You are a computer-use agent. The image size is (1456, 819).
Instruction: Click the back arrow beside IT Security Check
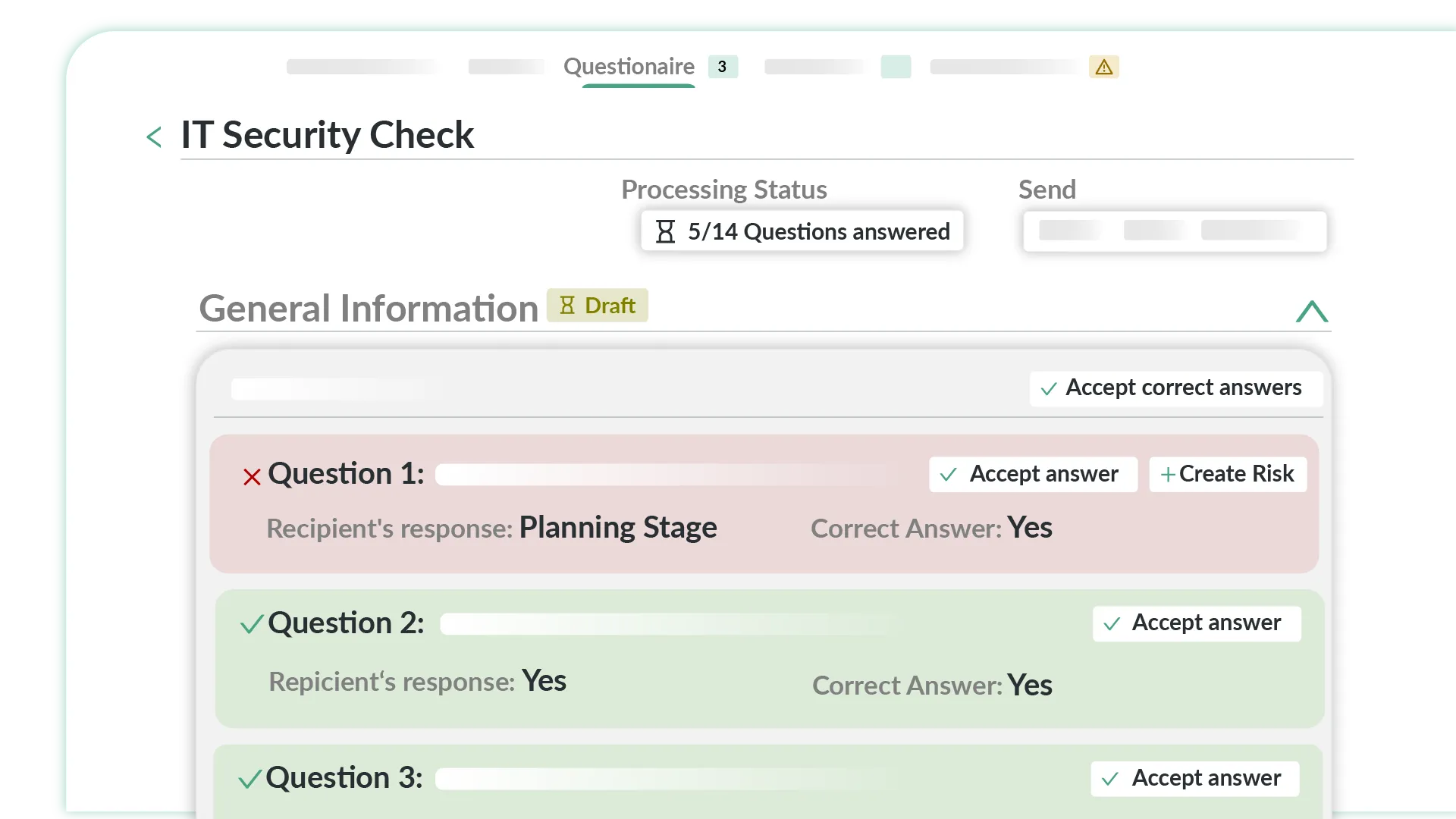coord(154,137)
